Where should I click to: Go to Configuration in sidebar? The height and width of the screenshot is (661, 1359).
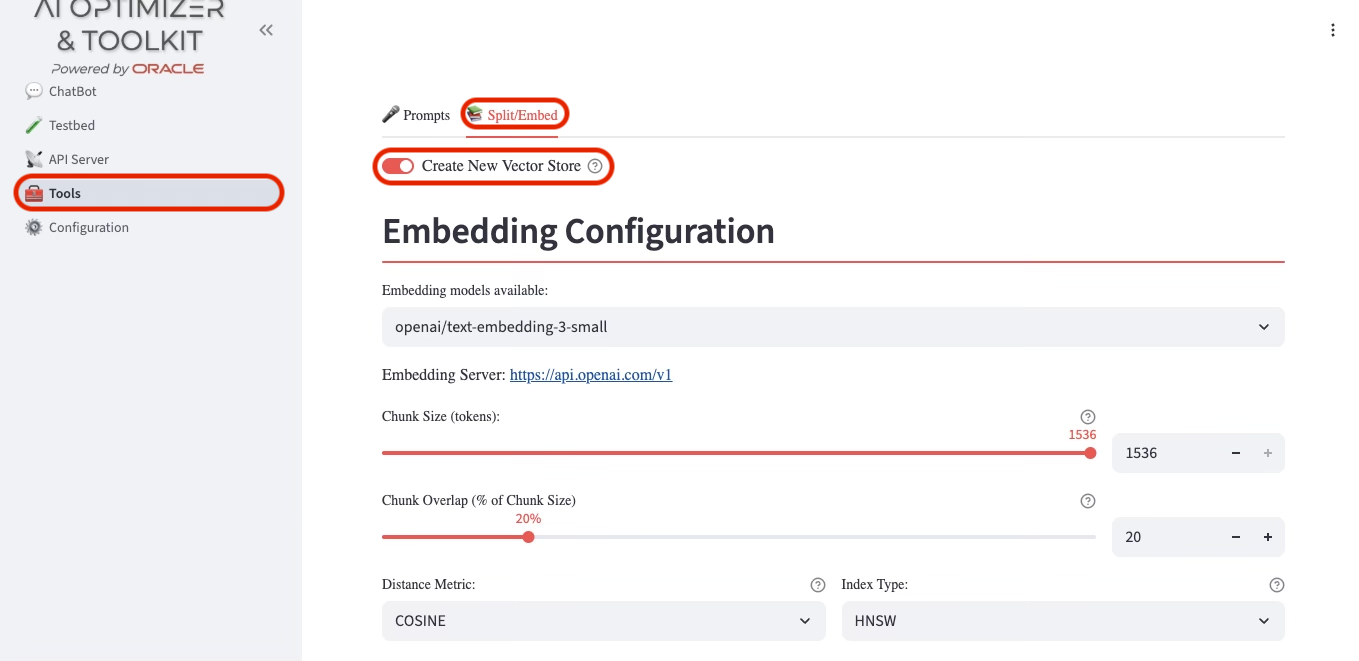(88, 227)
